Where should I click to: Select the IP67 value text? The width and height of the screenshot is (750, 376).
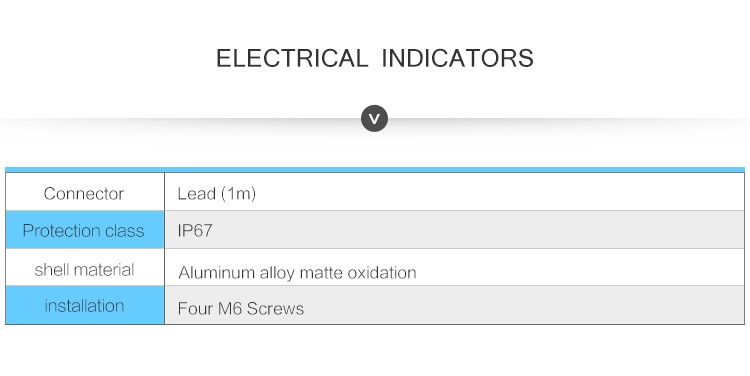click(x=195, y=231)
